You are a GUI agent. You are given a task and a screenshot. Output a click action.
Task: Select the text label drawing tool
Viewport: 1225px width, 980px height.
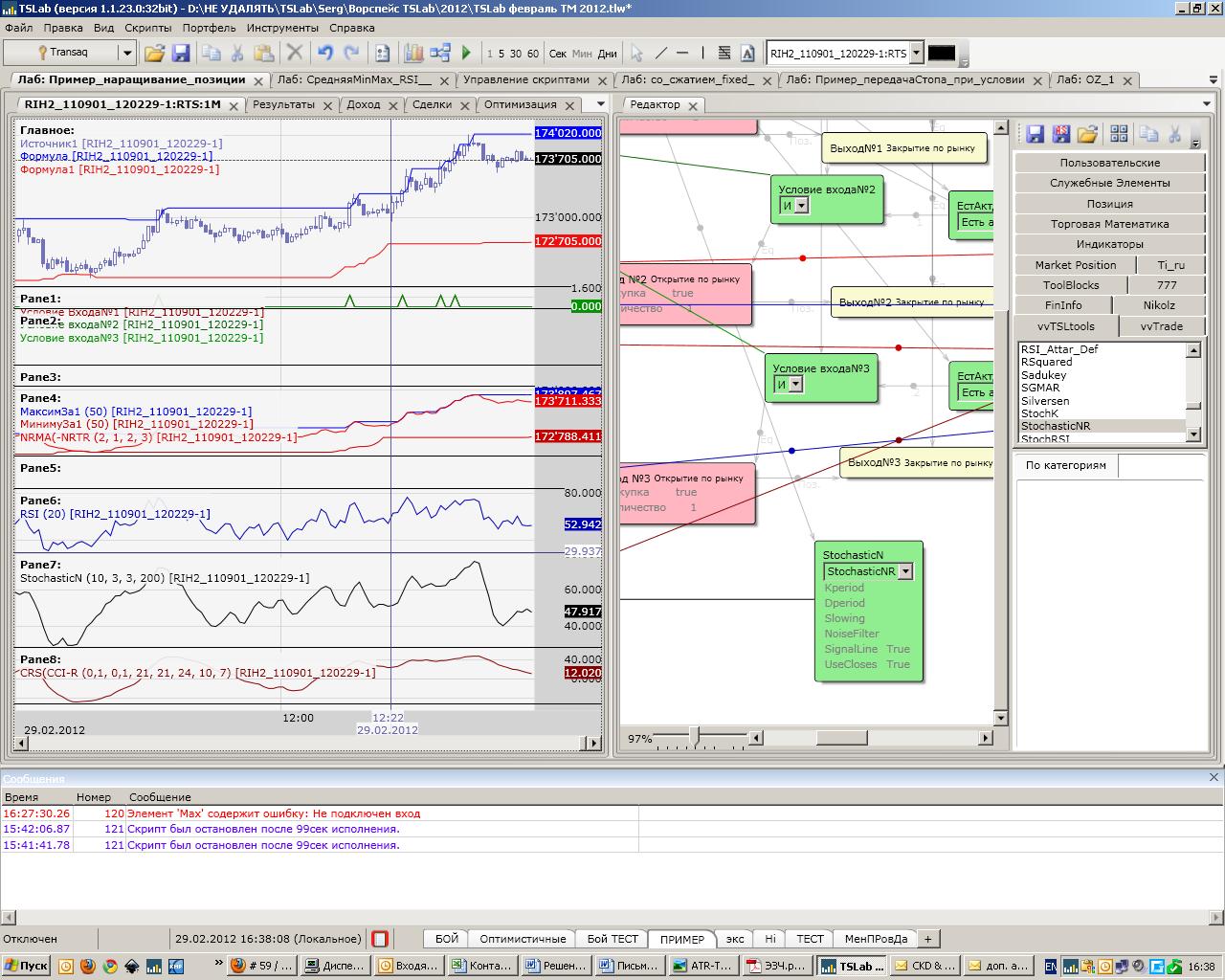pyautogui.click(x=748, y=54)
